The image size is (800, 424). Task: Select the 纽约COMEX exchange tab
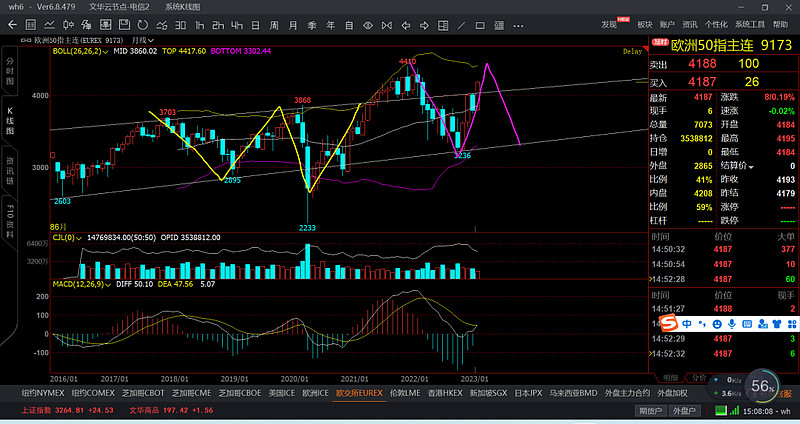click(x=93, y=393)
